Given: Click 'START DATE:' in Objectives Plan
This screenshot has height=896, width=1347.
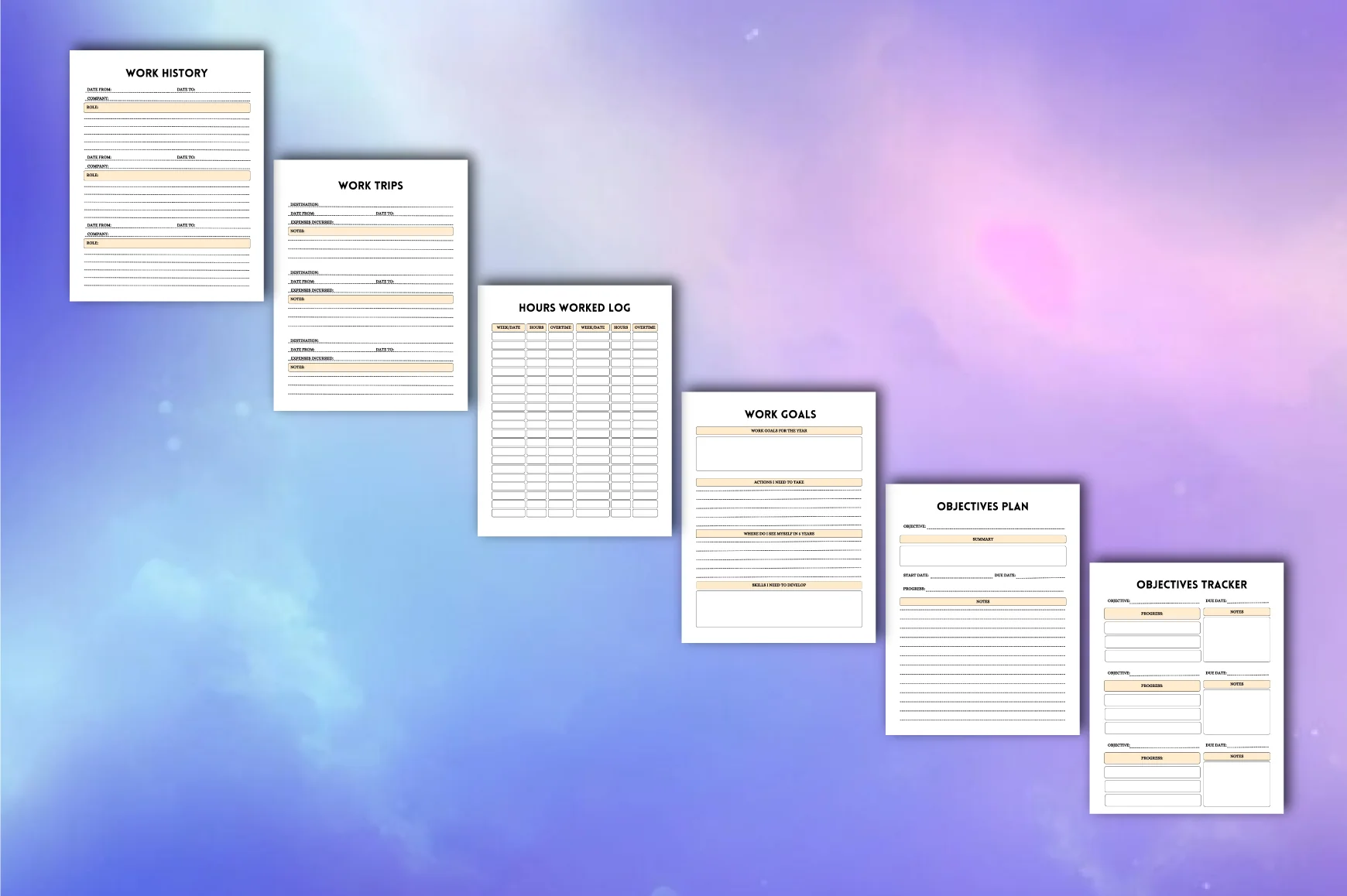Looking at the screenshot, I should pos(916,576).
